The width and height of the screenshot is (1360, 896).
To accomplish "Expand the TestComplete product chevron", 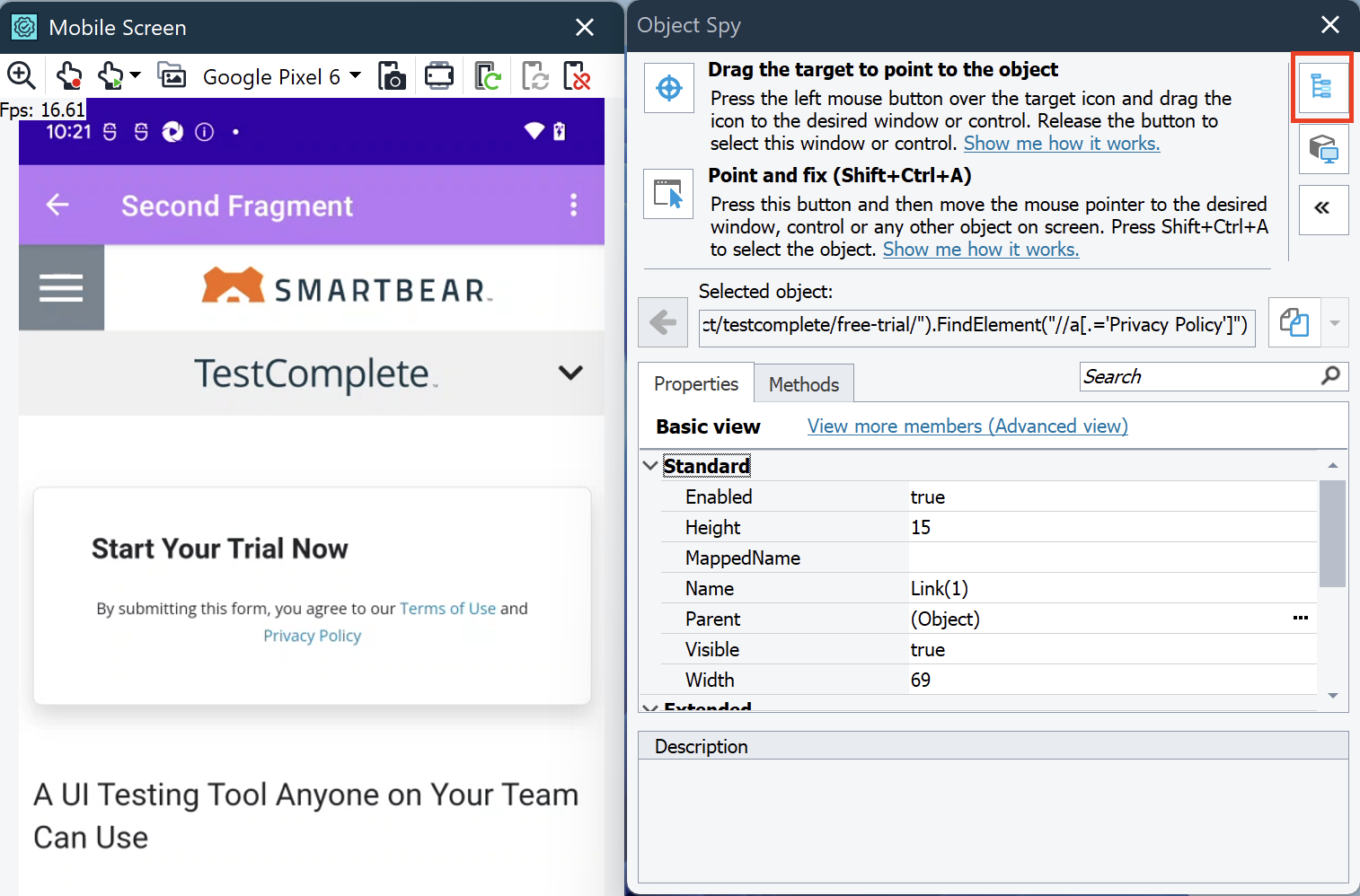I will click(x=570, y=373).
